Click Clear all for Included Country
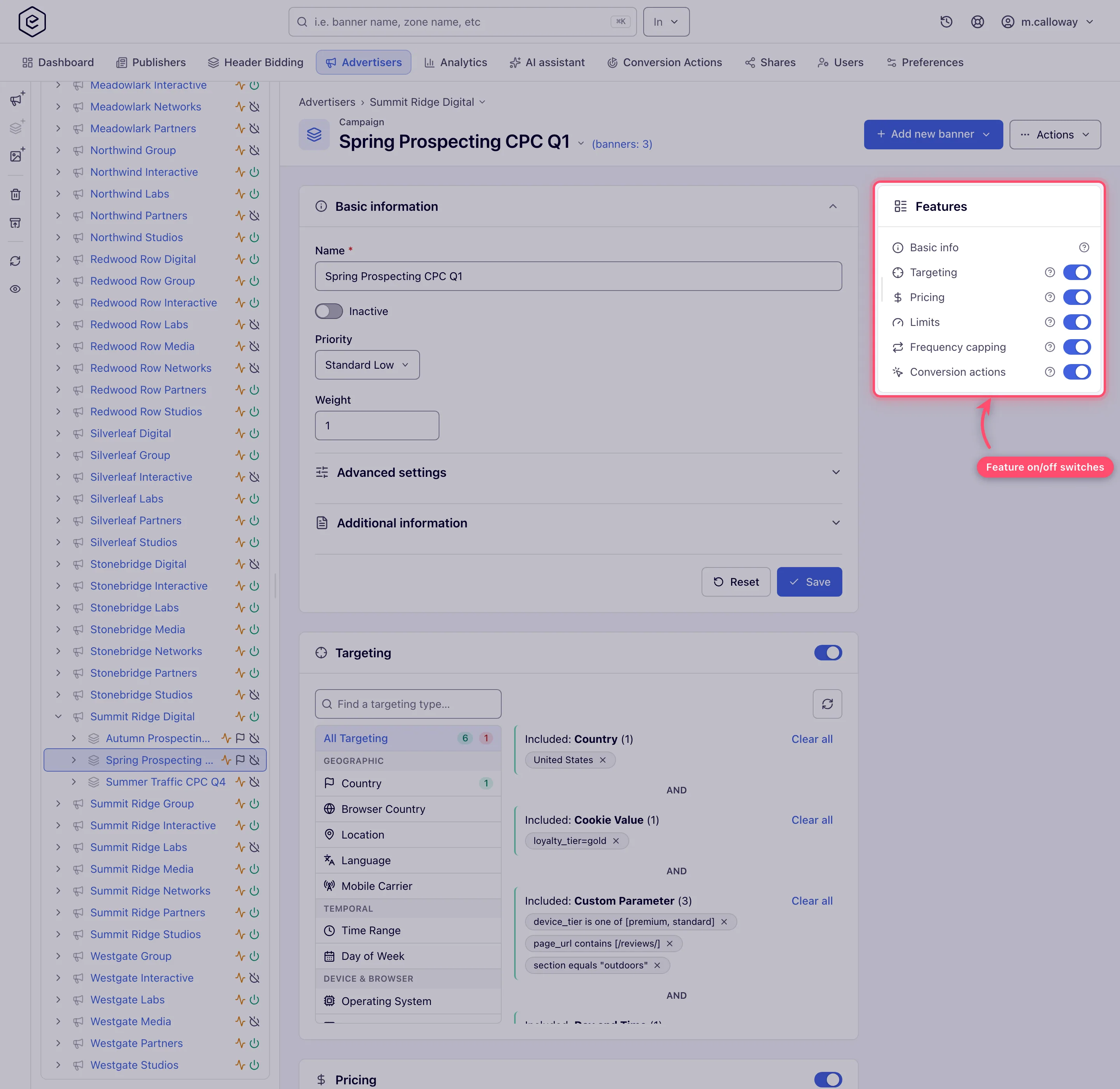1120x1089 pixels. pos(812,739)
